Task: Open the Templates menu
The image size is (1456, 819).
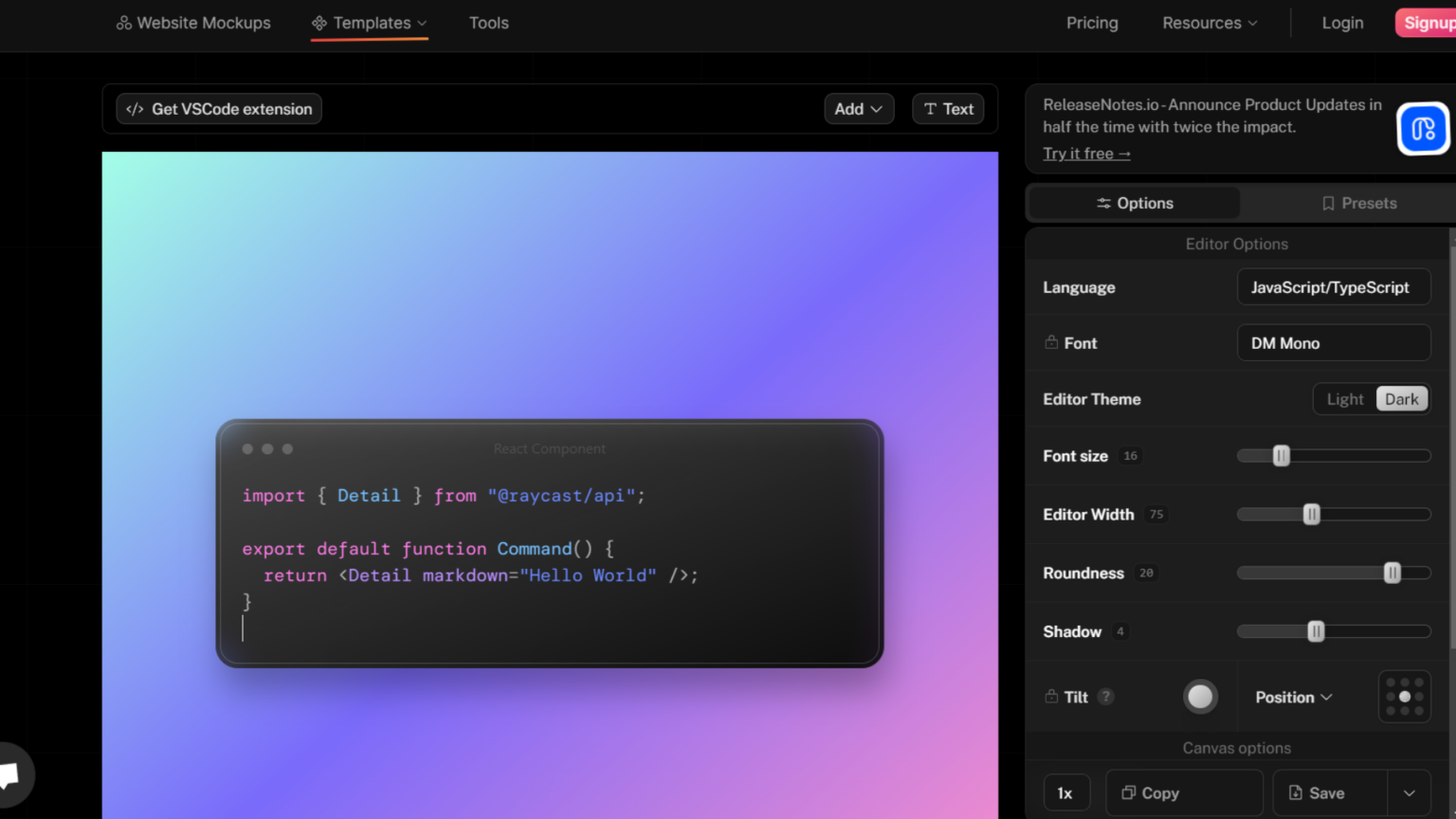Action: click(370, 23)
